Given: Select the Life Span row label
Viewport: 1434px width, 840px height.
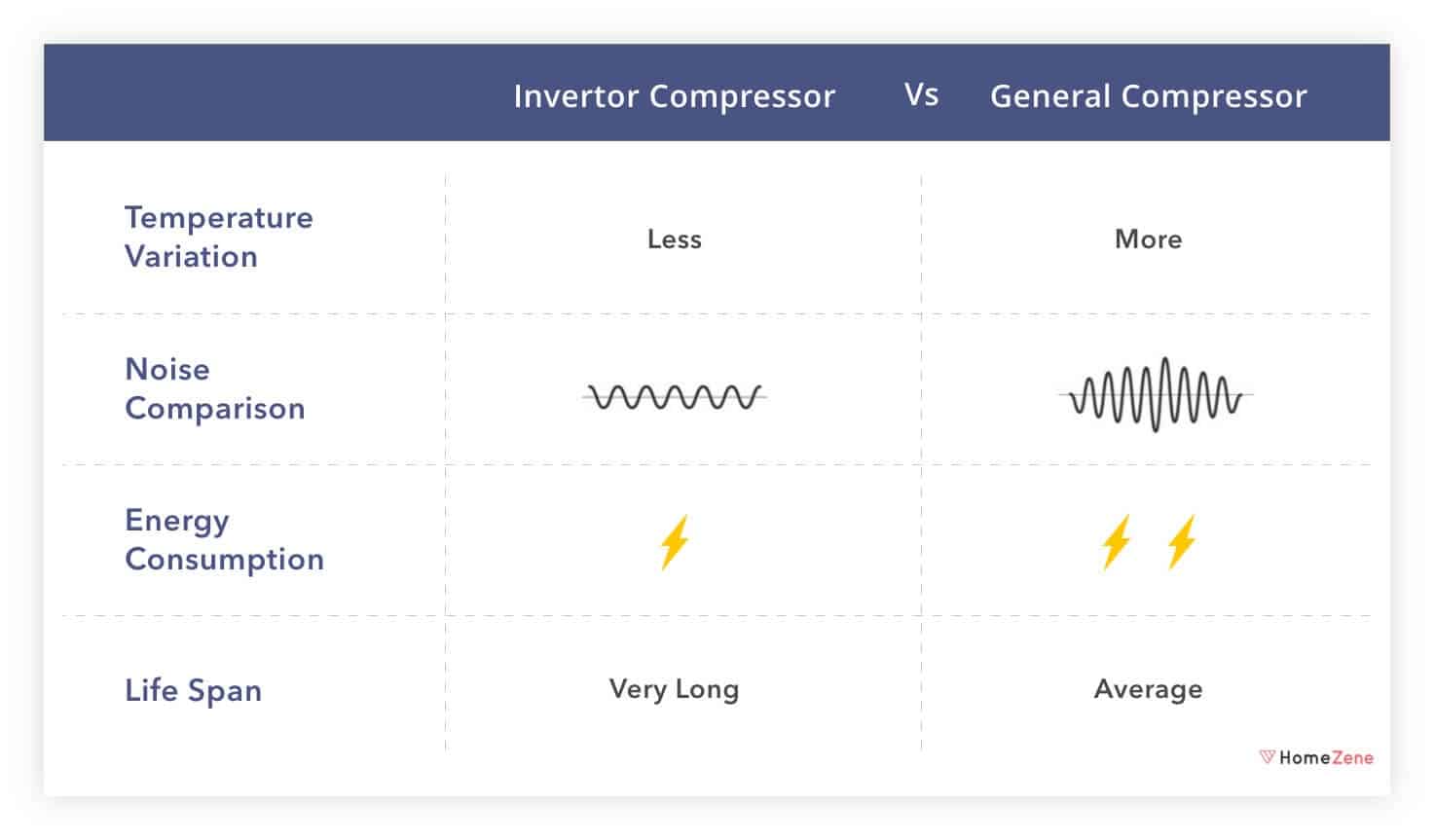Looking at the screenshot, I should pos(193,690).
